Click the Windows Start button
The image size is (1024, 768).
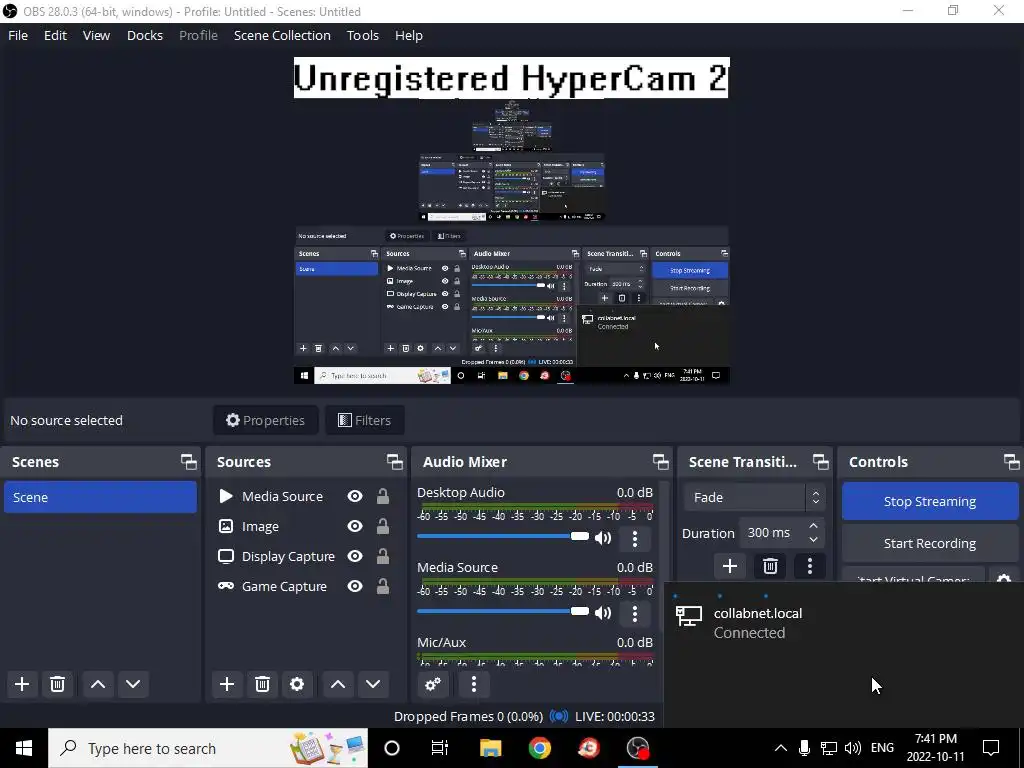(x=24, y=748)
